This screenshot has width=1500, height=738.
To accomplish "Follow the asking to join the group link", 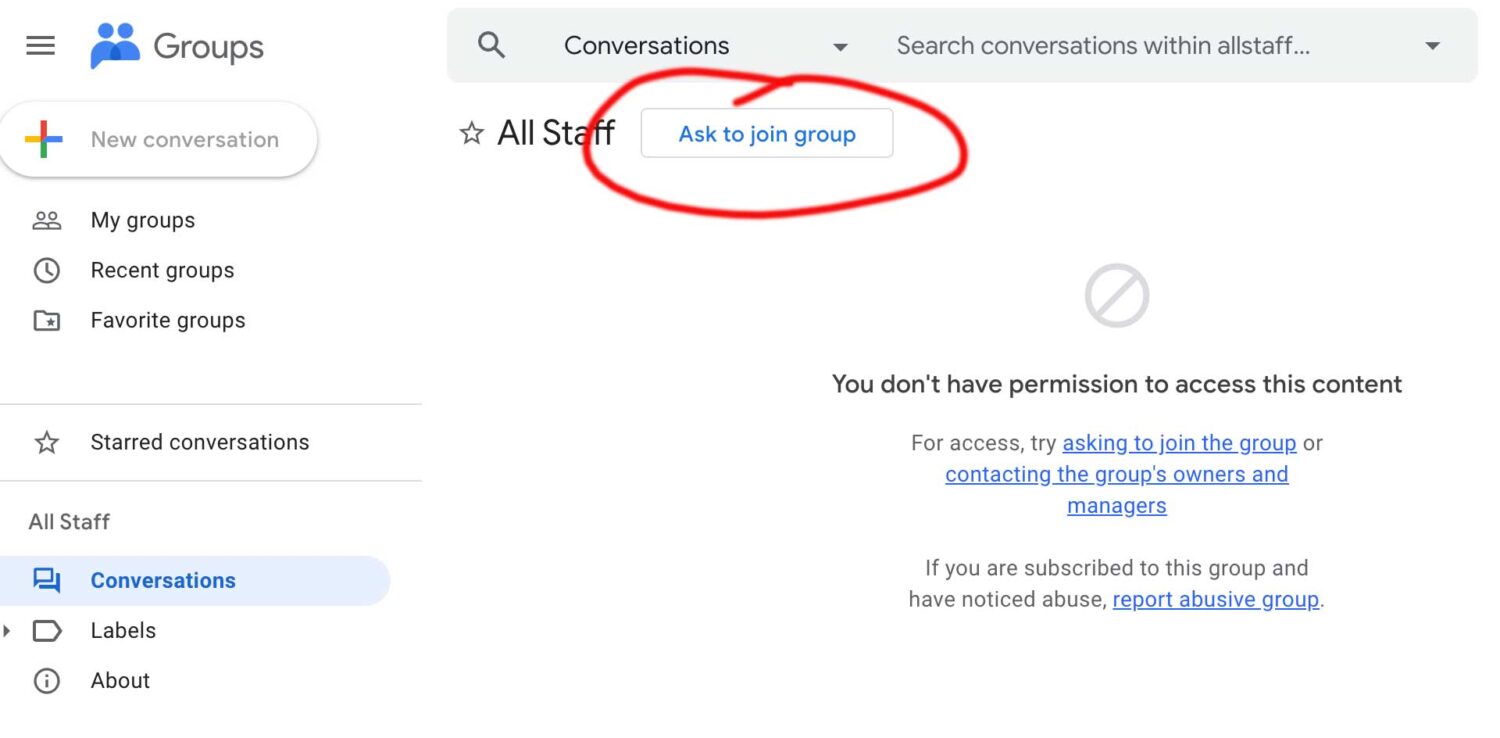I will coord(1179,443).
